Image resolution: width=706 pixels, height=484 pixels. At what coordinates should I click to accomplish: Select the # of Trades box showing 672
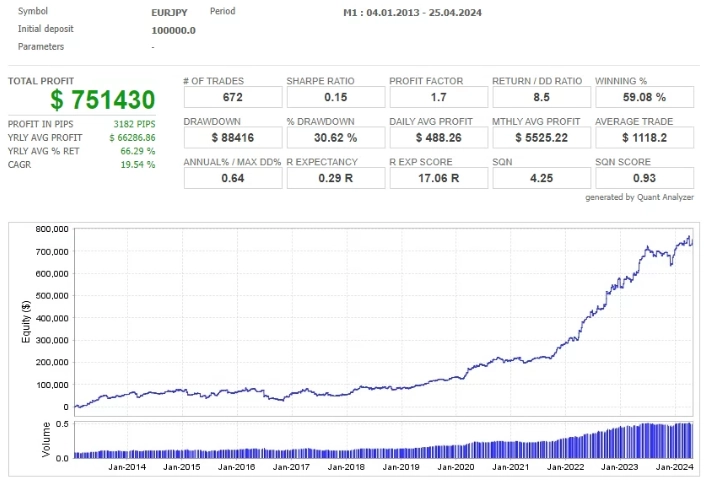coord(232,97)
